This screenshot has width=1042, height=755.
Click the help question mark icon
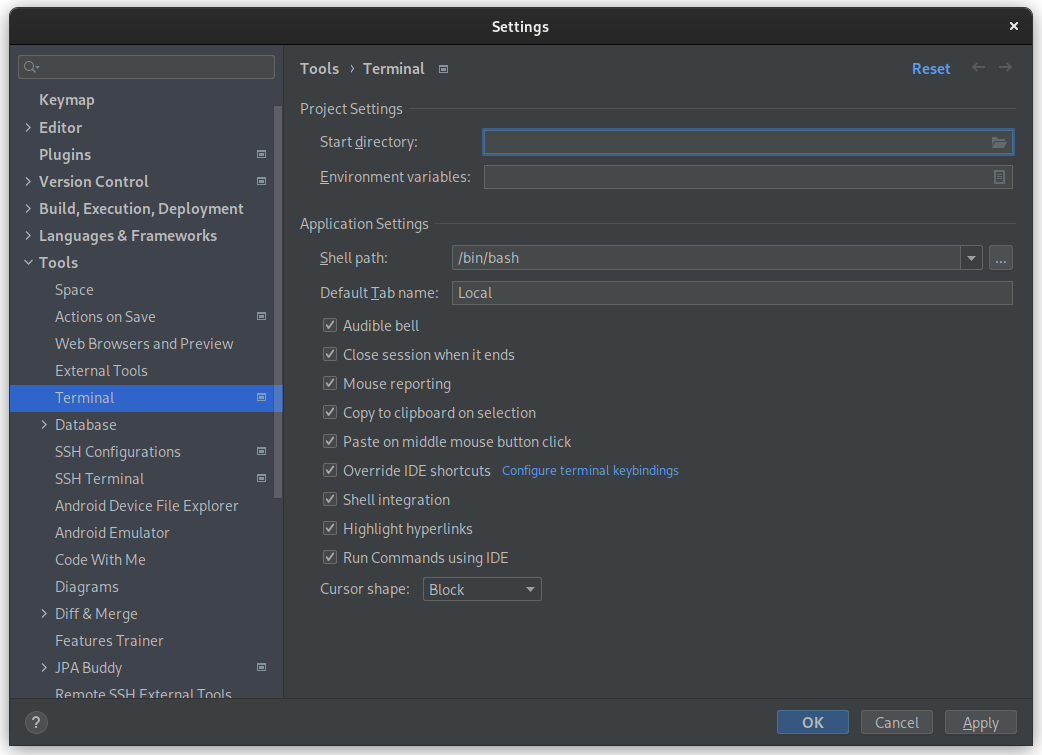coord(37,722)
